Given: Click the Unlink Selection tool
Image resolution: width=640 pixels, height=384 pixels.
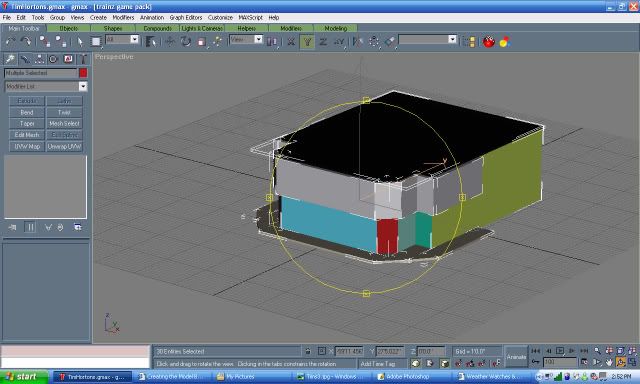Looking at the screenshot, I should [x=61, y=41].
